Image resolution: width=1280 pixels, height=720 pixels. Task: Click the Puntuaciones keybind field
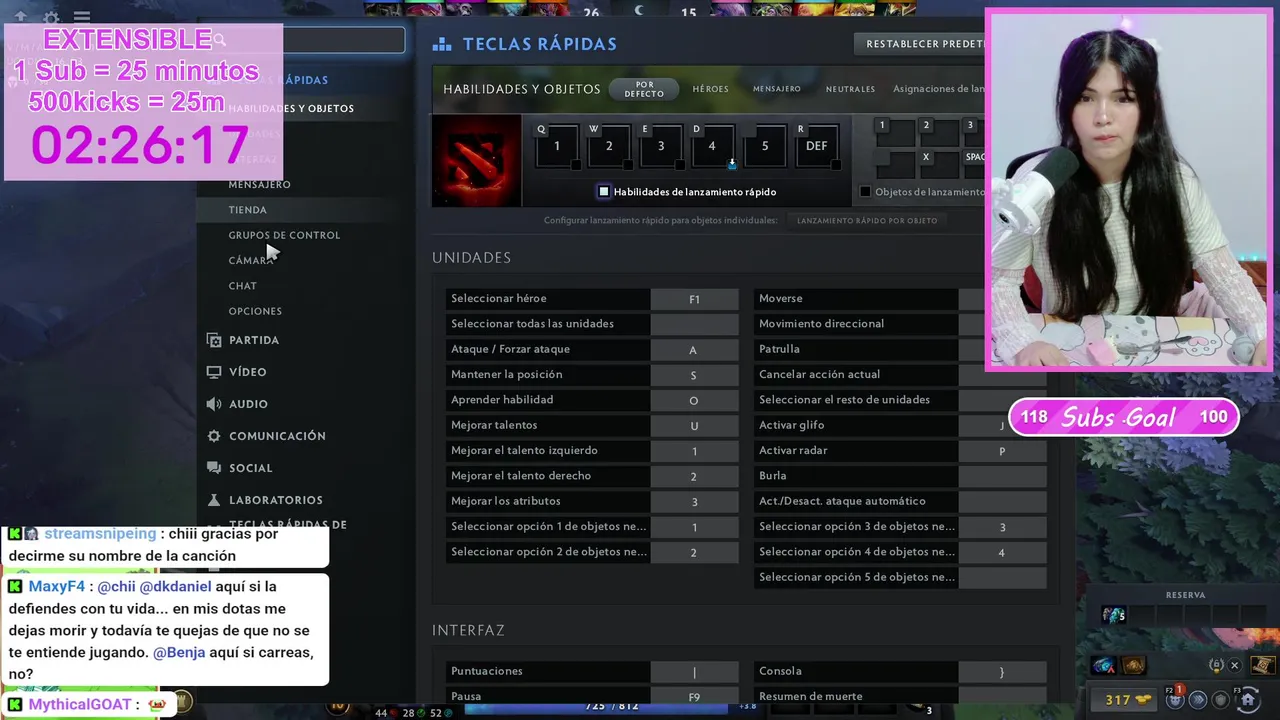[694, 672]
